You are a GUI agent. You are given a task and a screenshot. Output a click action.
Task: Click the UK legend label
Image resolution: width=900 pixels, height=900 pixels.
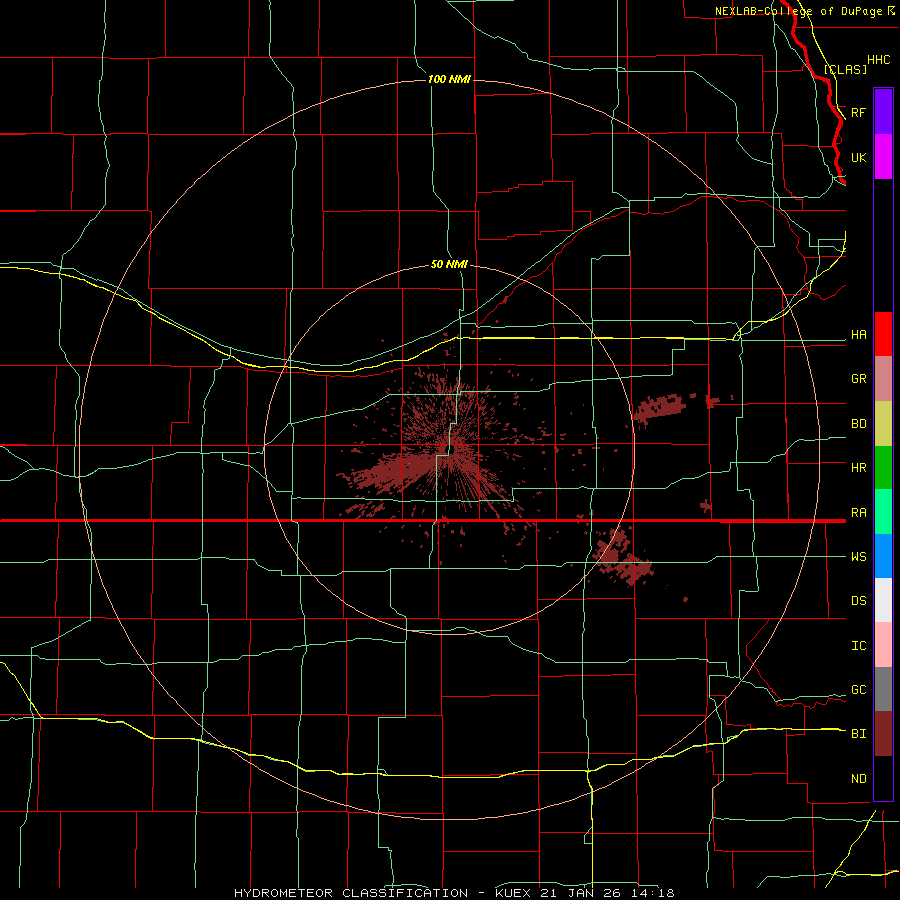coord(858,157)
